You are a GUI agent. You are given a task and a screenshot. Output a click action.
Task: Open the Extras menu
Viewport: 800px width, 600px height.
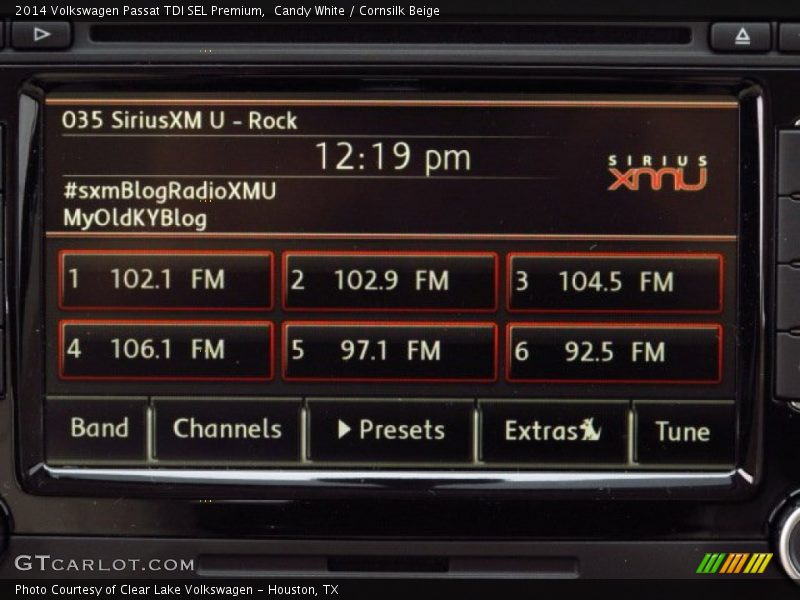[553, 431]
